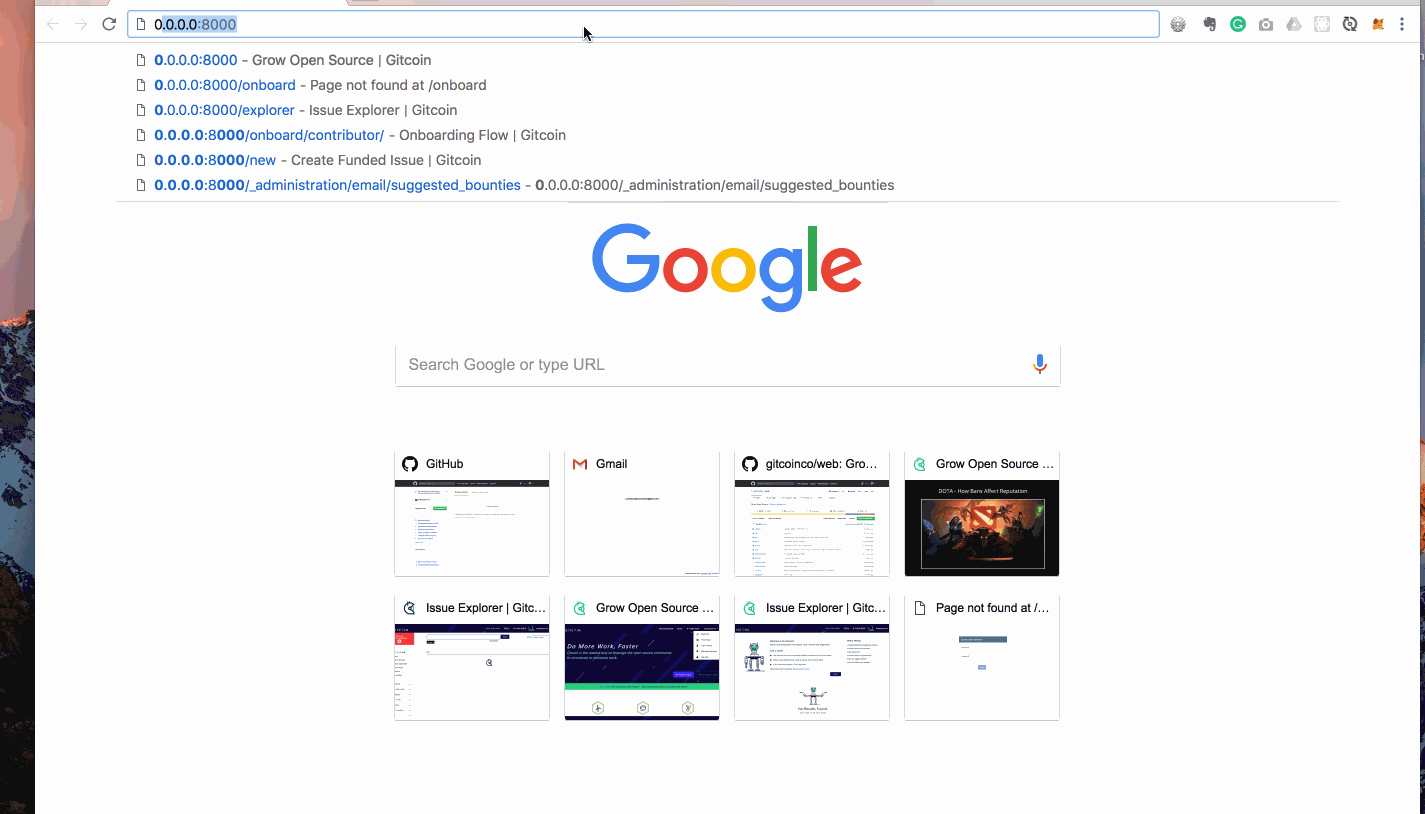Click the Search Google or type URL box
1425x814 pixels.
click(728, 365)
